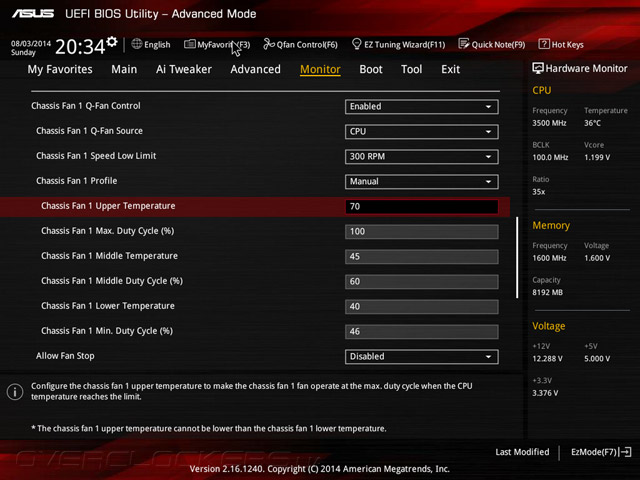Click the Middle Temperature value field showing 45
The height and width of the screenshot is (480, 640).
(422, 256)
